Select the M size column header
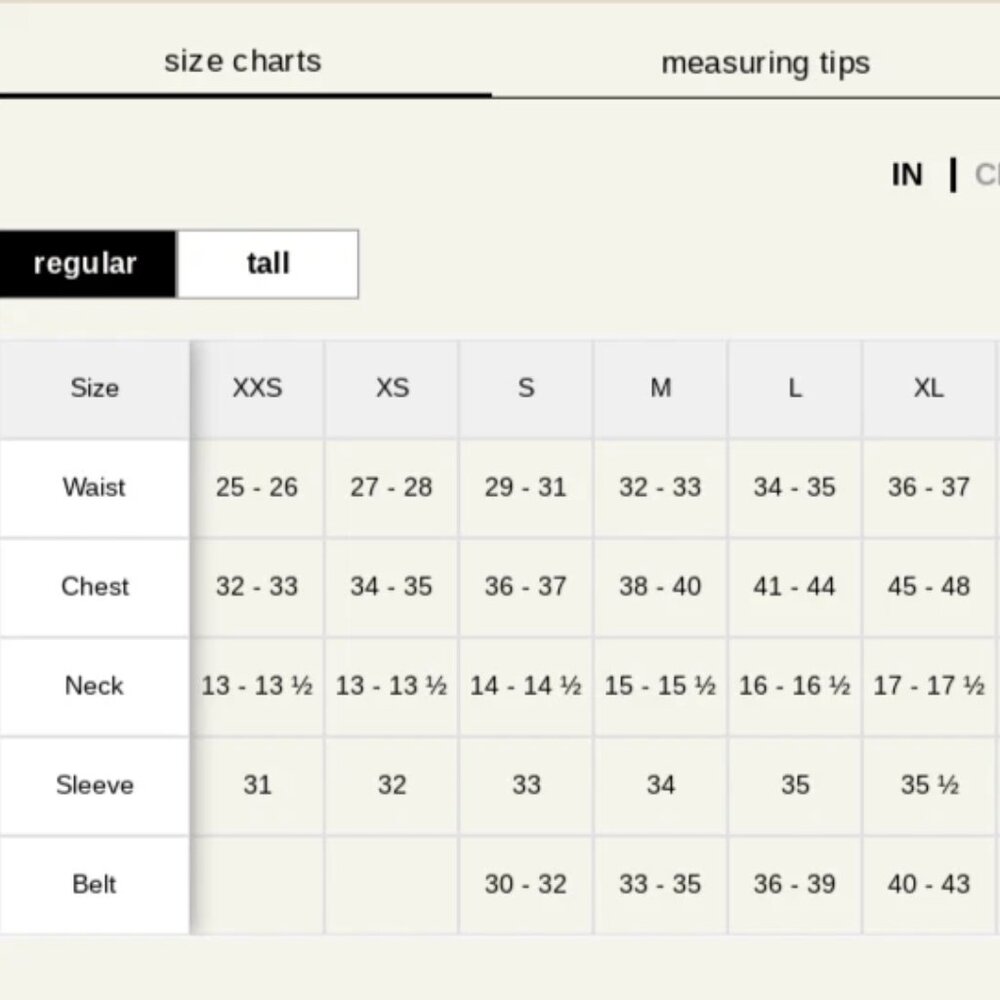Screen dimensions: 1000x1000 (660, 388)
